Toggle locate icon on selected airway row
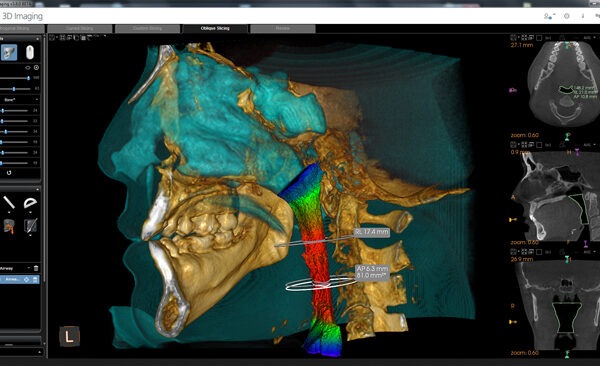The height and width of the screenshot is (366, 600). click(26, 279)
